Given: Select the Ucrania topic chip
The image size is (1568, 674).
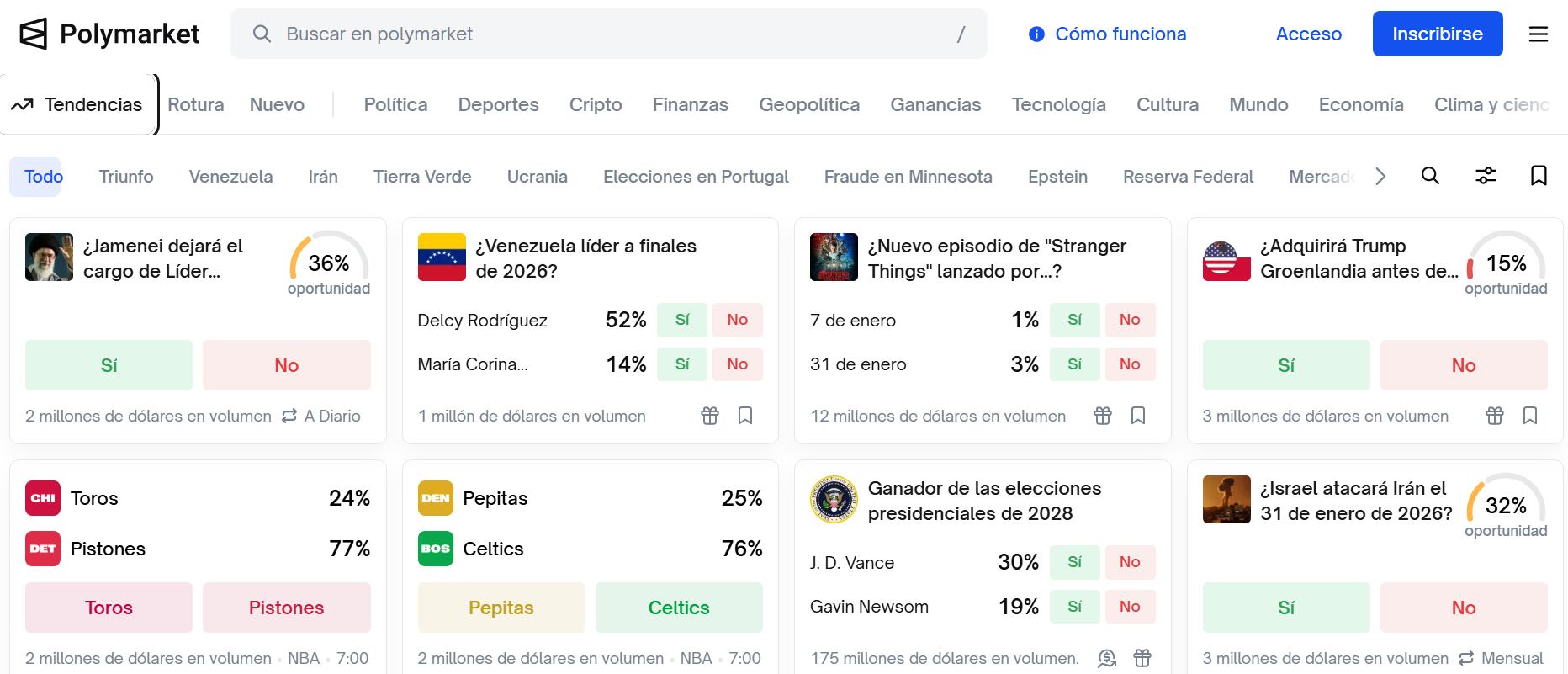Looking at the screenshot, I should click(537, 177).
